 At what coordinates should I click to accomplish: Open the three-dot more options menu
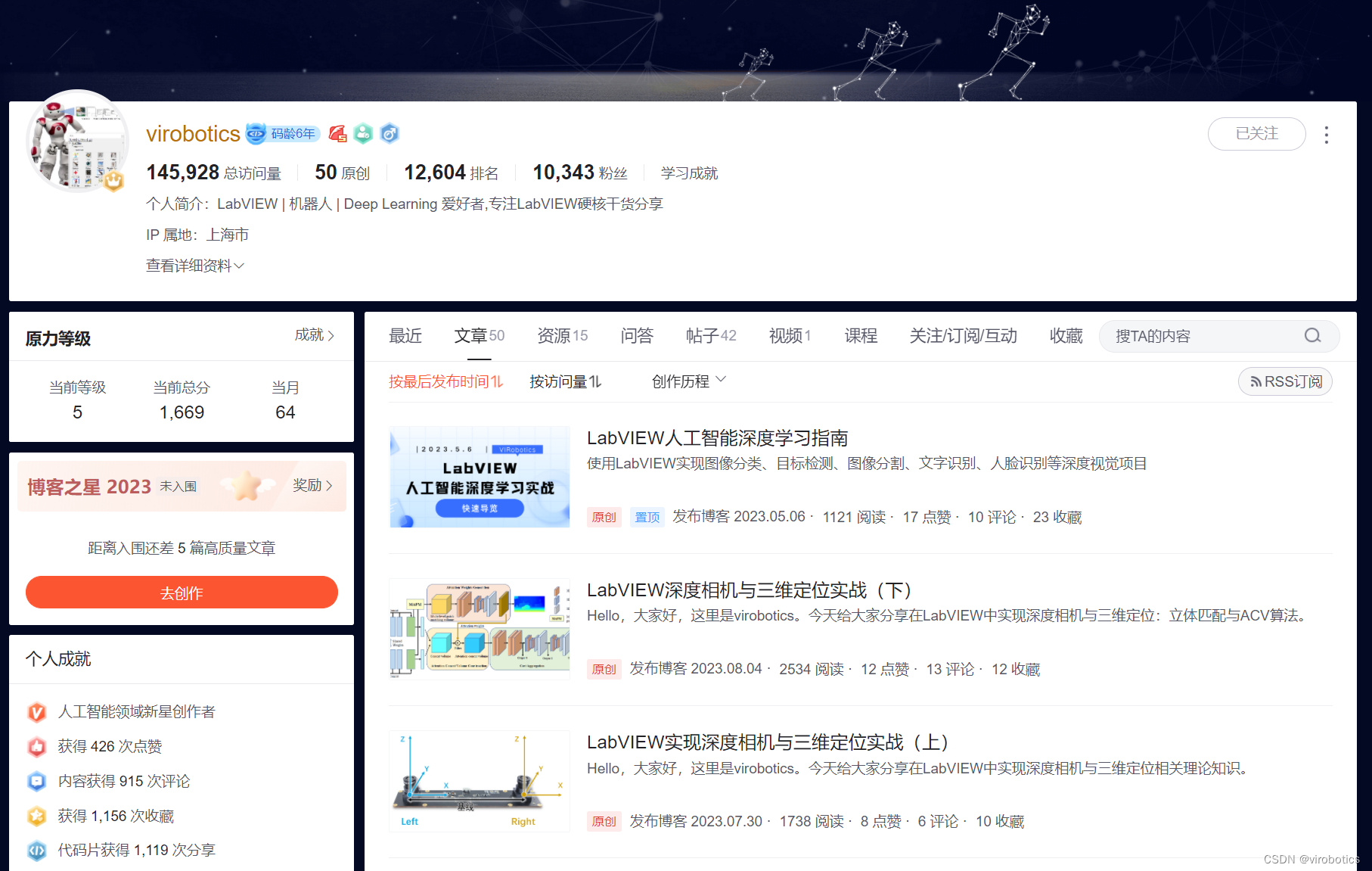(x=1326, y=135)
